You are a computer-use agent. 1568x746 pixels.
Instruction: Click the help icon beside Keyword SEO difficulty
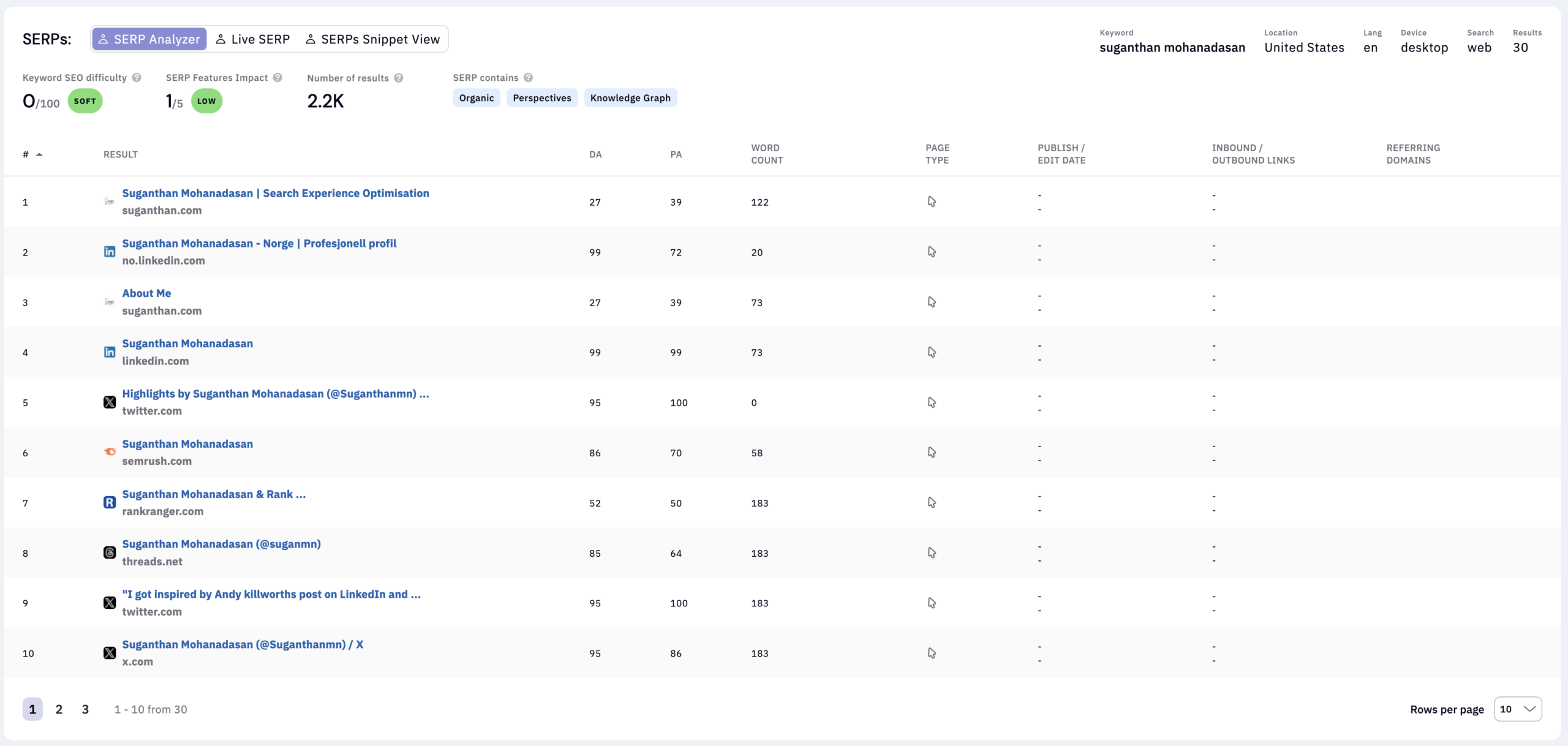point(137,77)
